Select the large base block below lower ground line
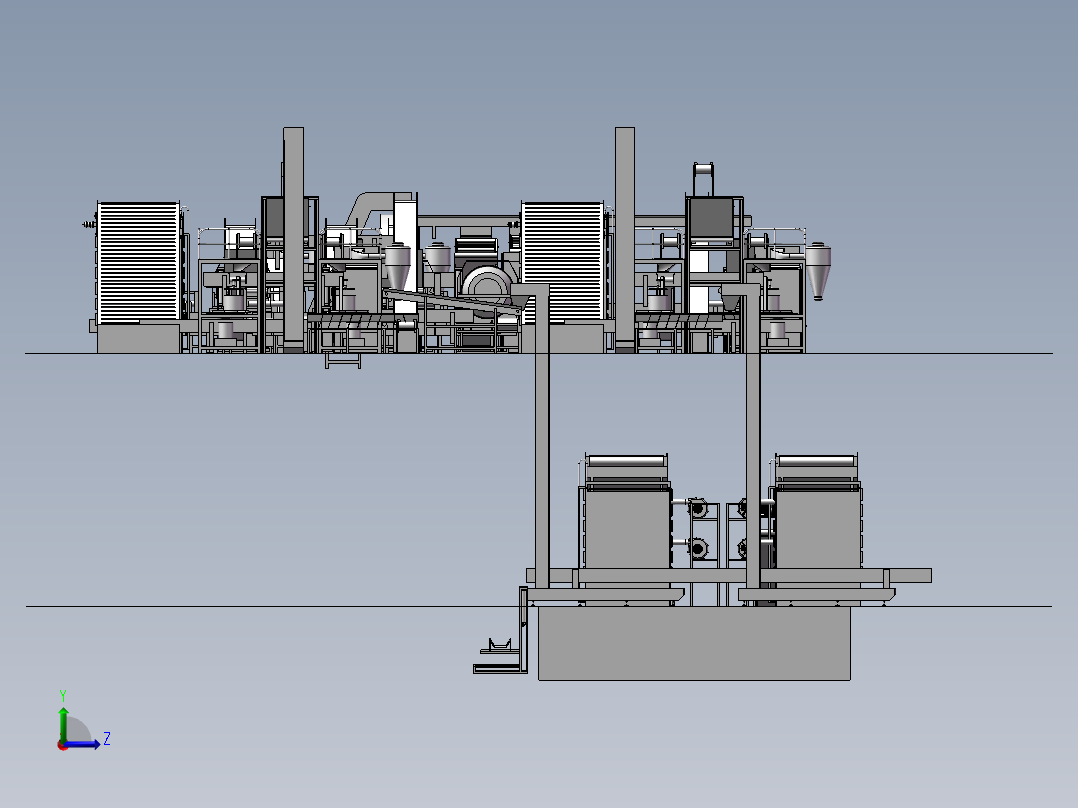The width and height of the screenshot is (1078, 808). tap(694, 643)
